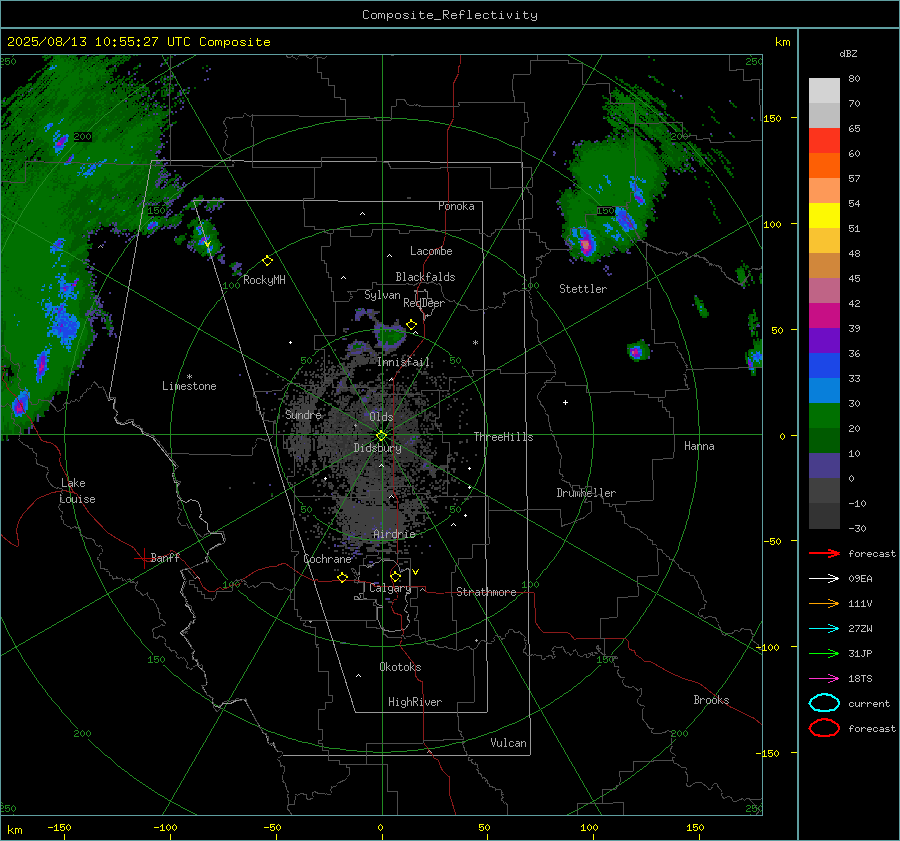900x841 pixels.
Task: Select the cyan 27ZW arrow symbol
Action: (824, 628)
